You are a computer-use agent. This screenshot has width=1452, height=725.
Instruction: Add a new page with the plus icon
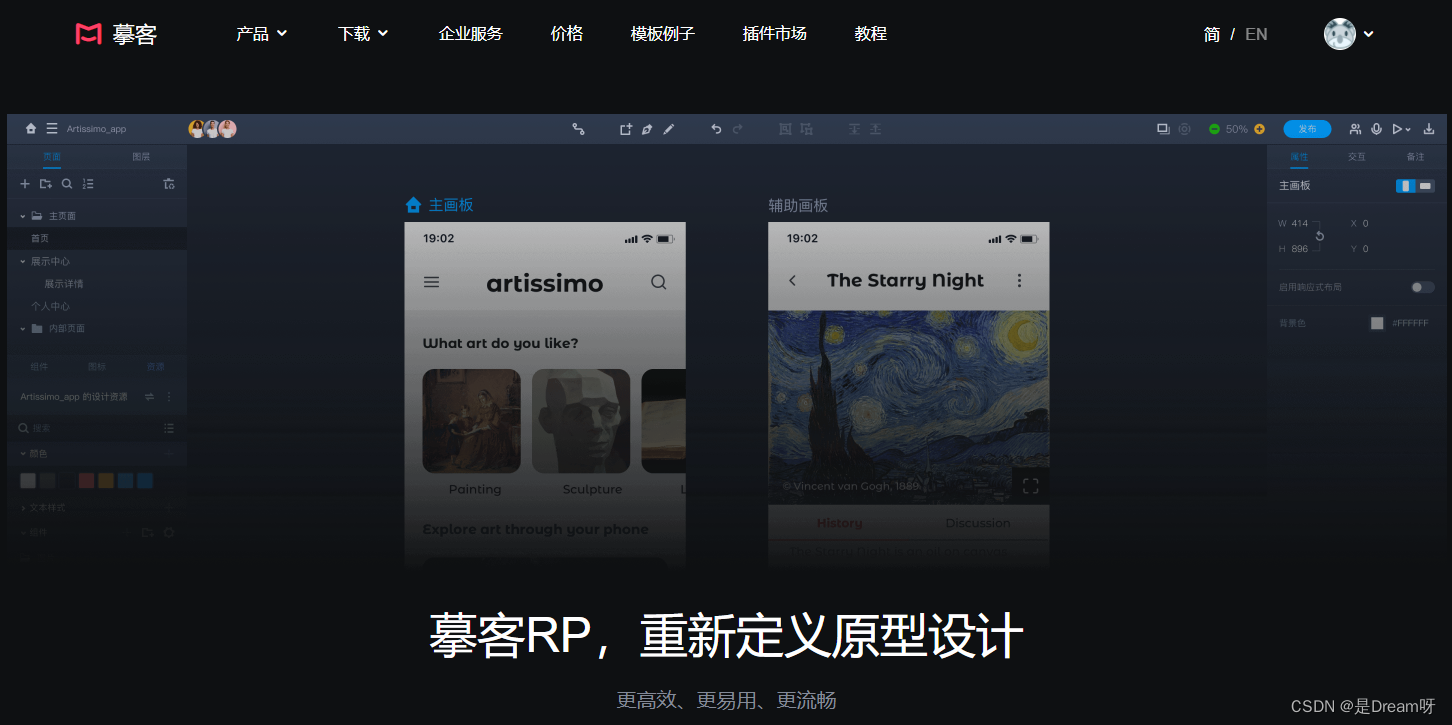pos(26,184)
